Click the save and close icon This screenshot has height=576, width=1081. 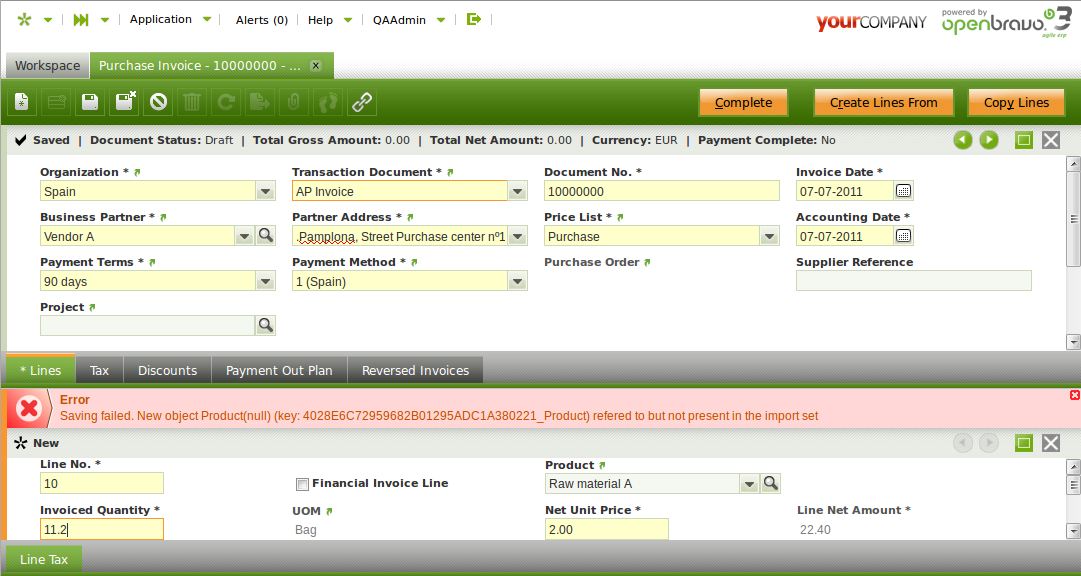(125, 102)
